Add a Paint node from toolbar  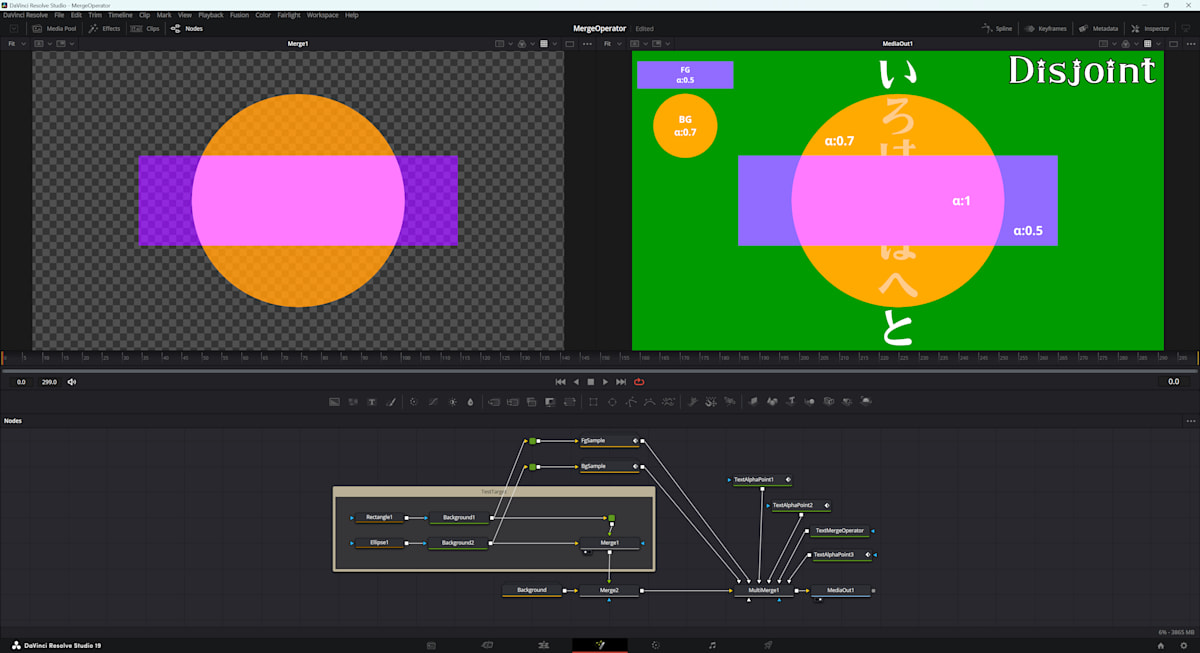390,401
